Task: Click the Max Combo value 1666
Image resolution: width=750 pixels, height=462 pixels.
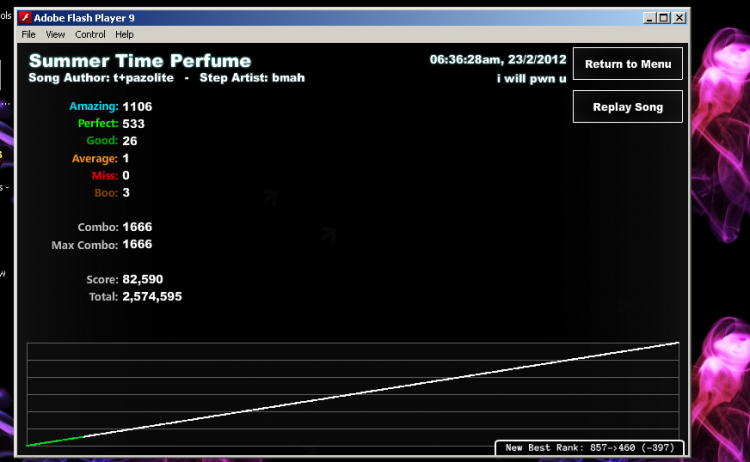Action: pos(137,244)
